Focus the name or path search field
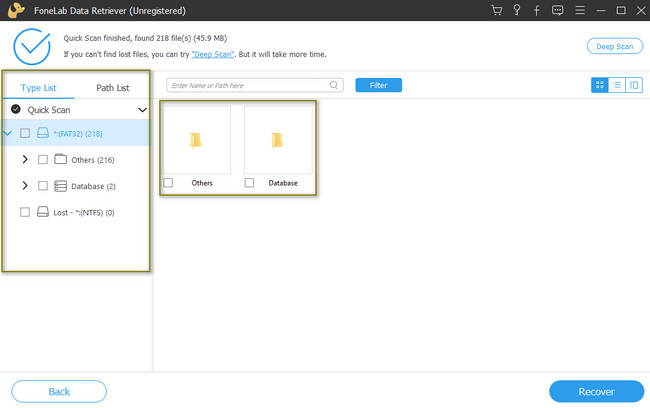Screen dimensions: 650x408 click(x=255, y=85)
